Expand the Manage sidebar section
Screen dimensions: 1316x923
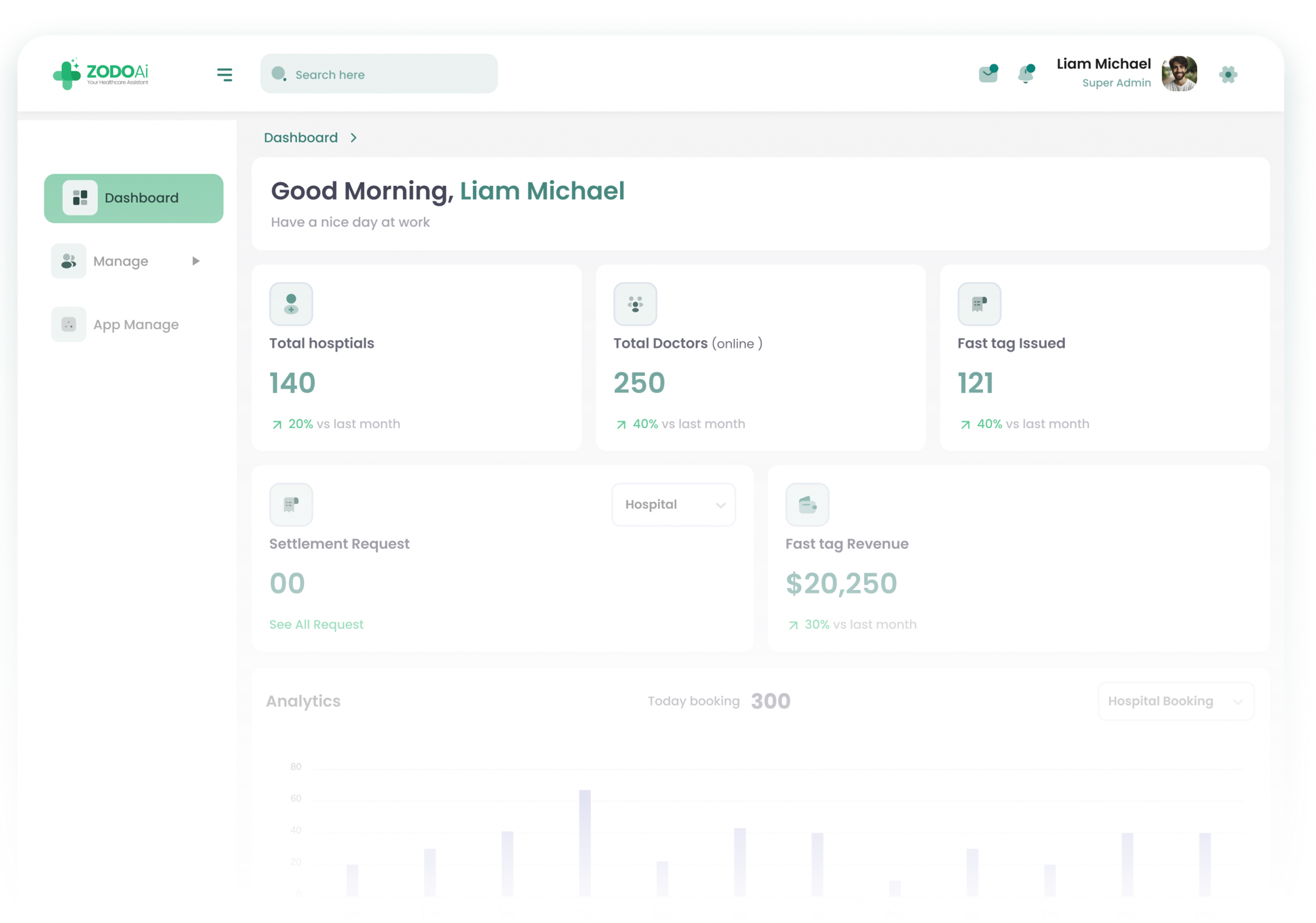pyautogui.click(x=197, y=261)
